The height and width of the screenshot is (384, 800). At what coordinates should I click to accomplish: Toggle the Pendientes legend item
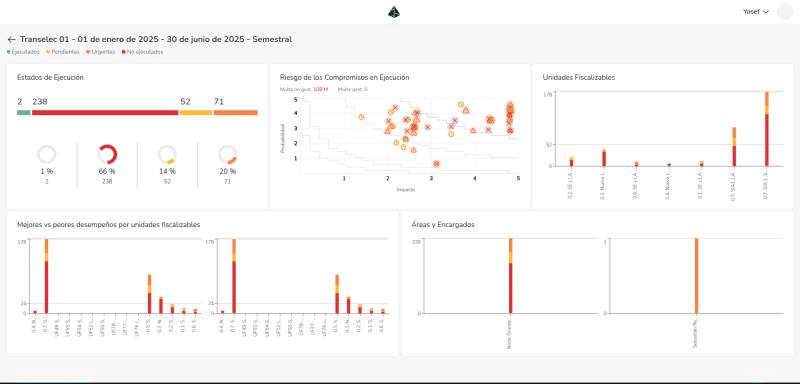pos(63,52)
